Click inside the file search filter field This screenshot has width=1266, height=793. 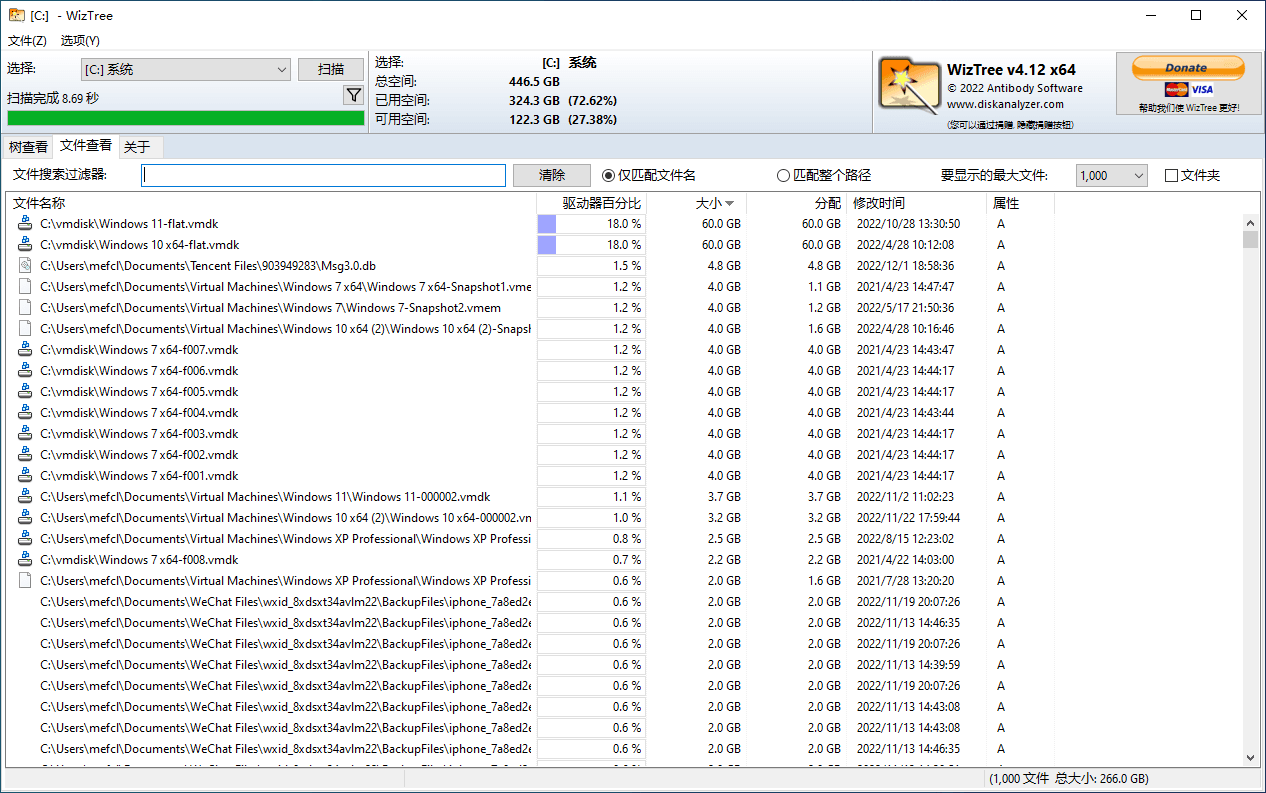point(323,175)
